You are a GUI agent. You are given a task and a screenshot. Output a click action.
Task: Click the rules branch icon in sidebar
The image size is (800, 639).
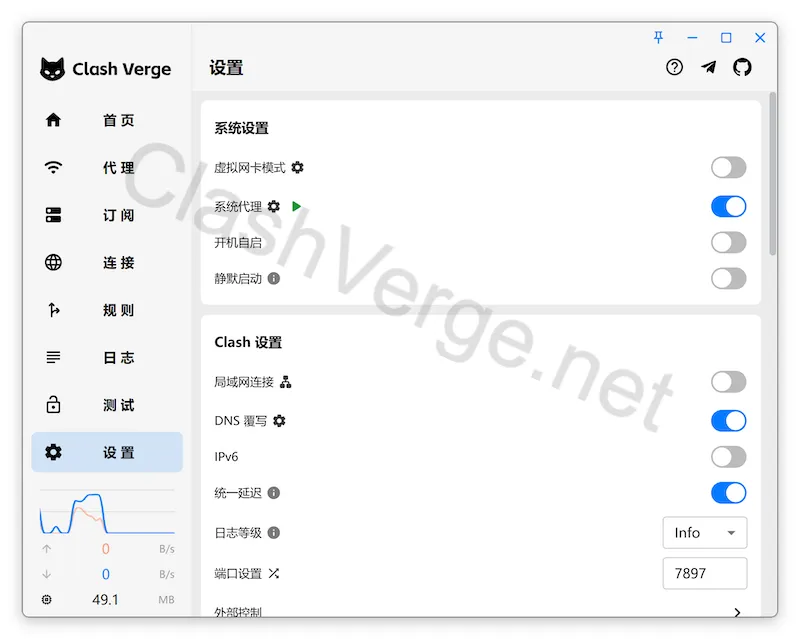[53, 310]
